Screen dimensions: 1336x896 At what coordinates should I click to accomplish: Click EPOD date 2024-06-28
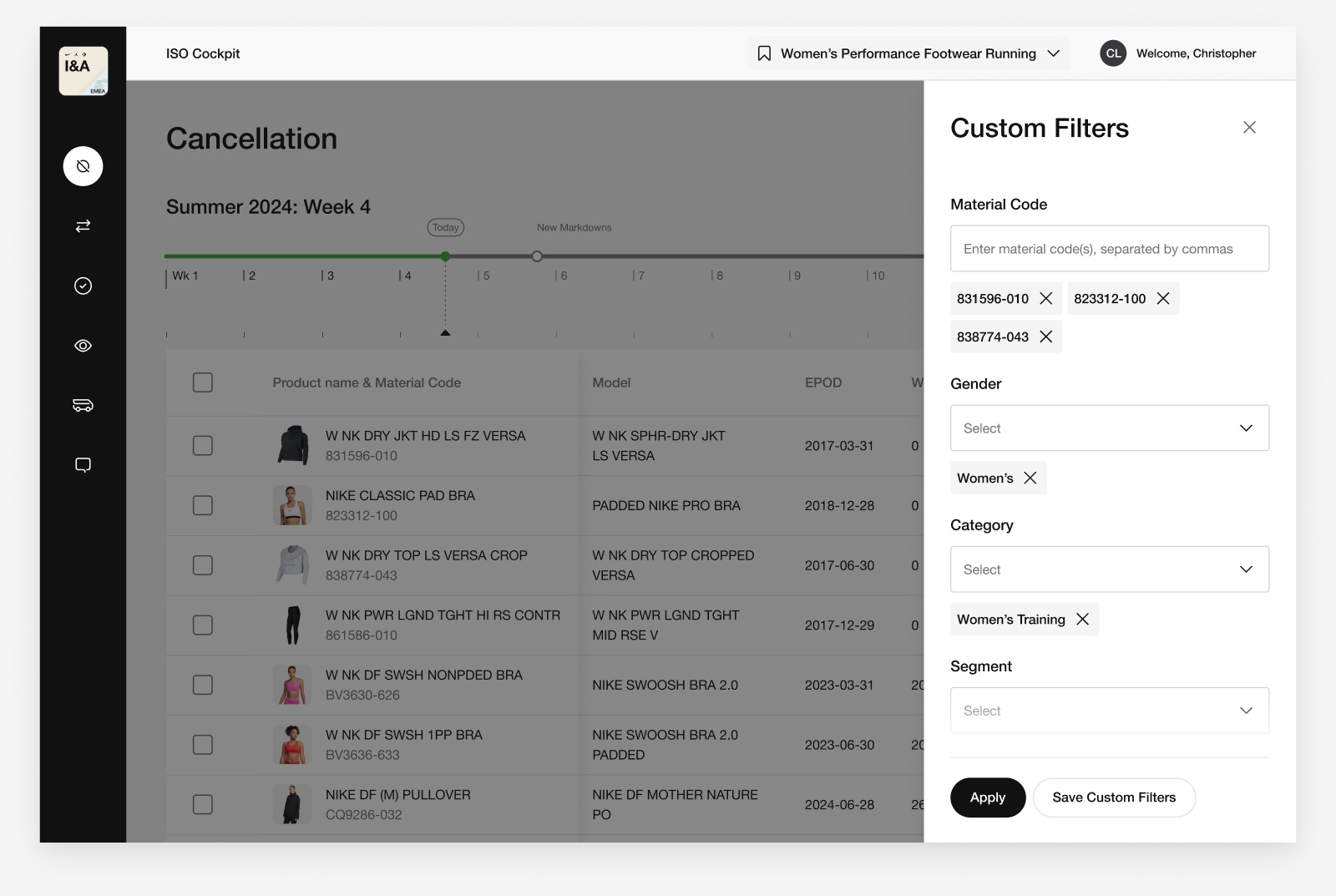point(839,805)
